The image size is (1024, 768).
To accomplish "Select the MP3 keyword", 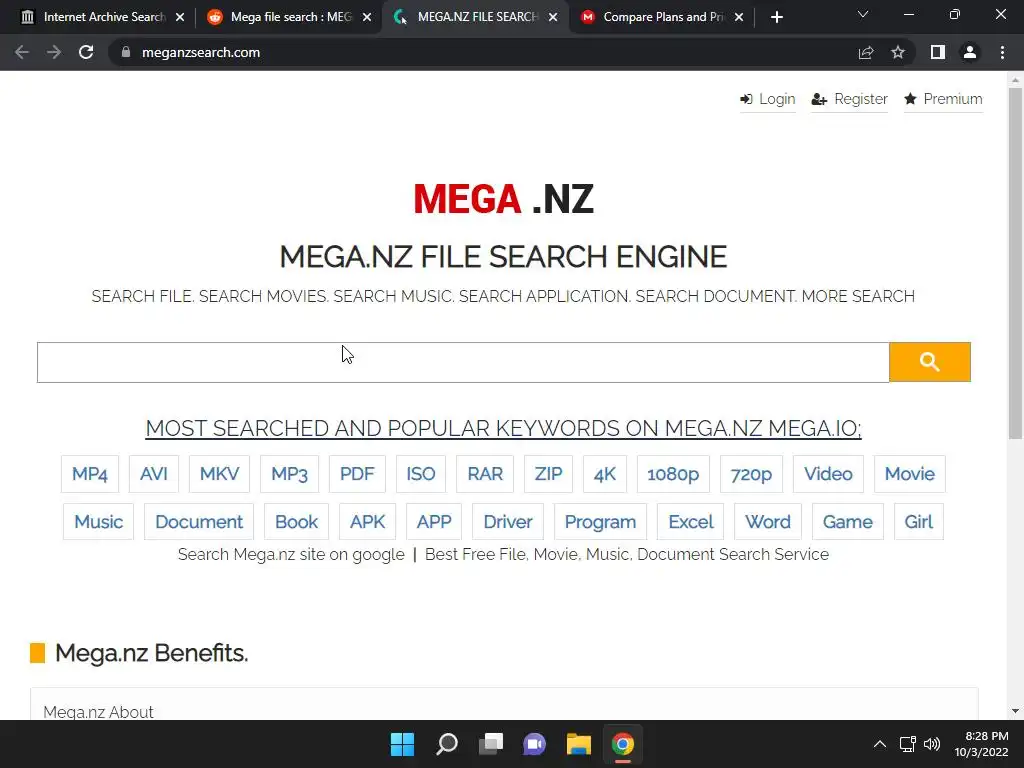I will tap(289, 474).
